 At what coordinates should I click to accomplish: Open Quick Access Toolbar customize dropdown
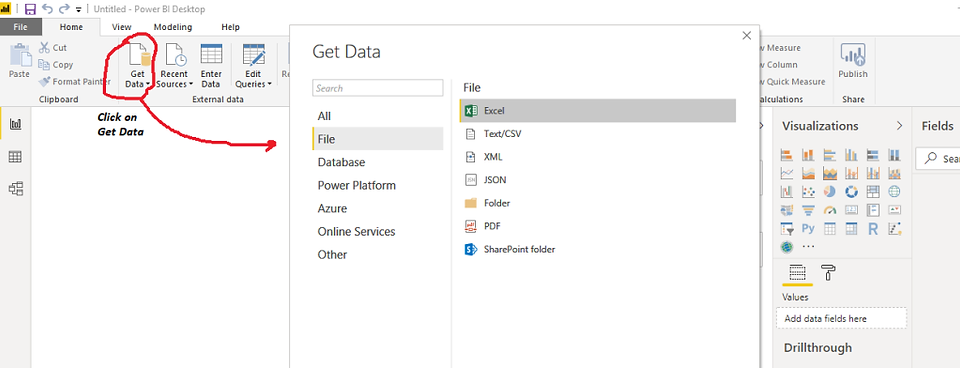(78, 10)
